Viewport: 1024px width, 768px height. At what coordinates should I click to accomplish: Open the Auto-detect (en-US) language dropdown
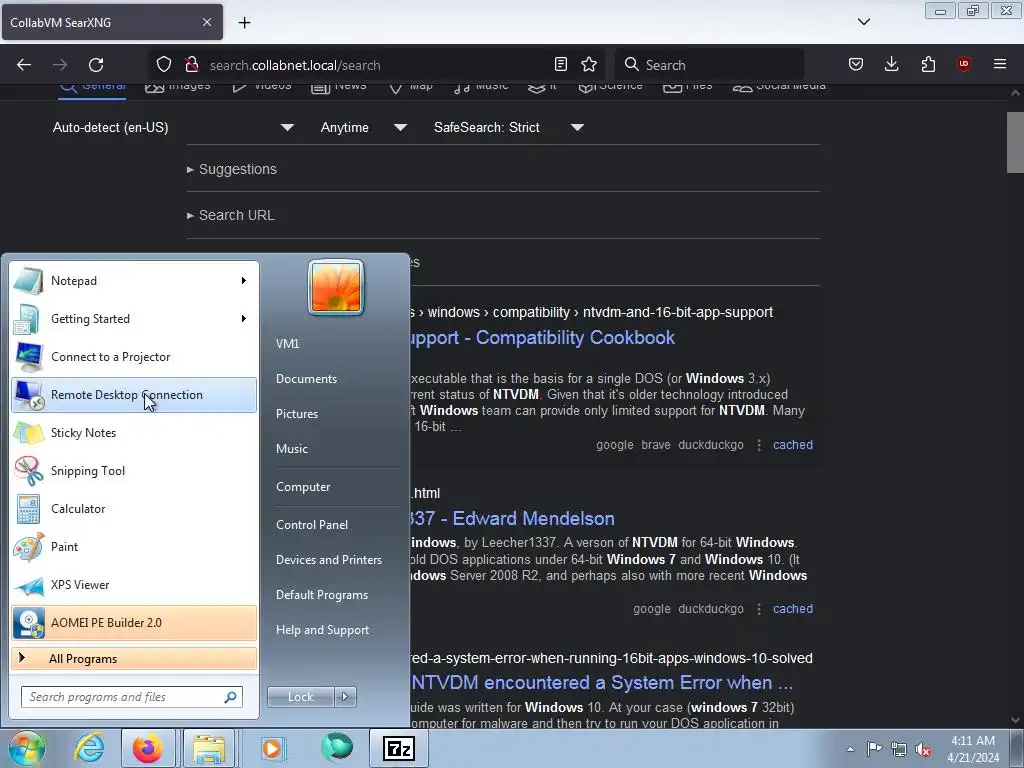click(x=173, y=127)
